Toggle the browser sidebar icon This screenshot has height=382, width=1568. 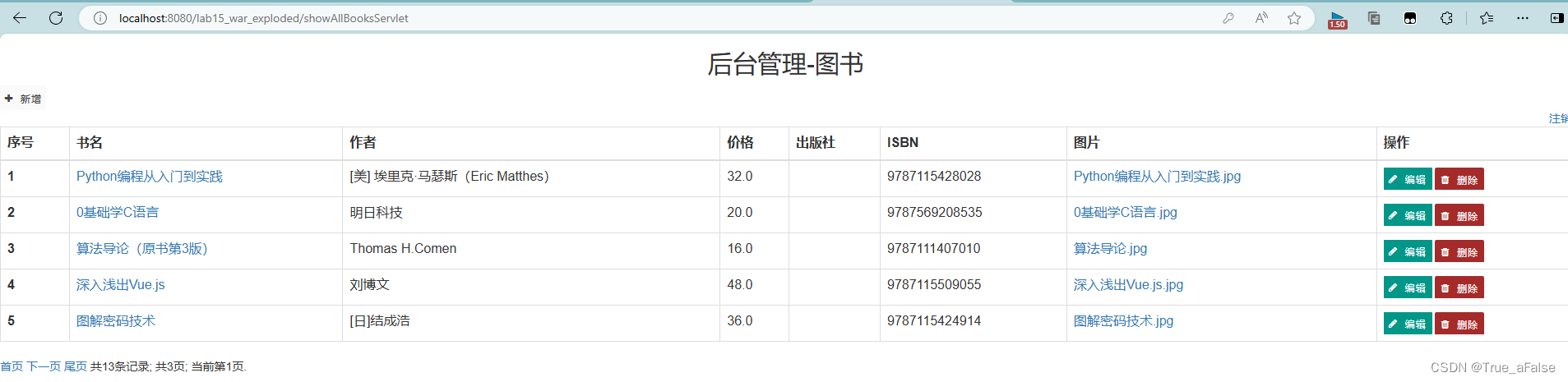pyautogui.click(x=1556, y=18)
